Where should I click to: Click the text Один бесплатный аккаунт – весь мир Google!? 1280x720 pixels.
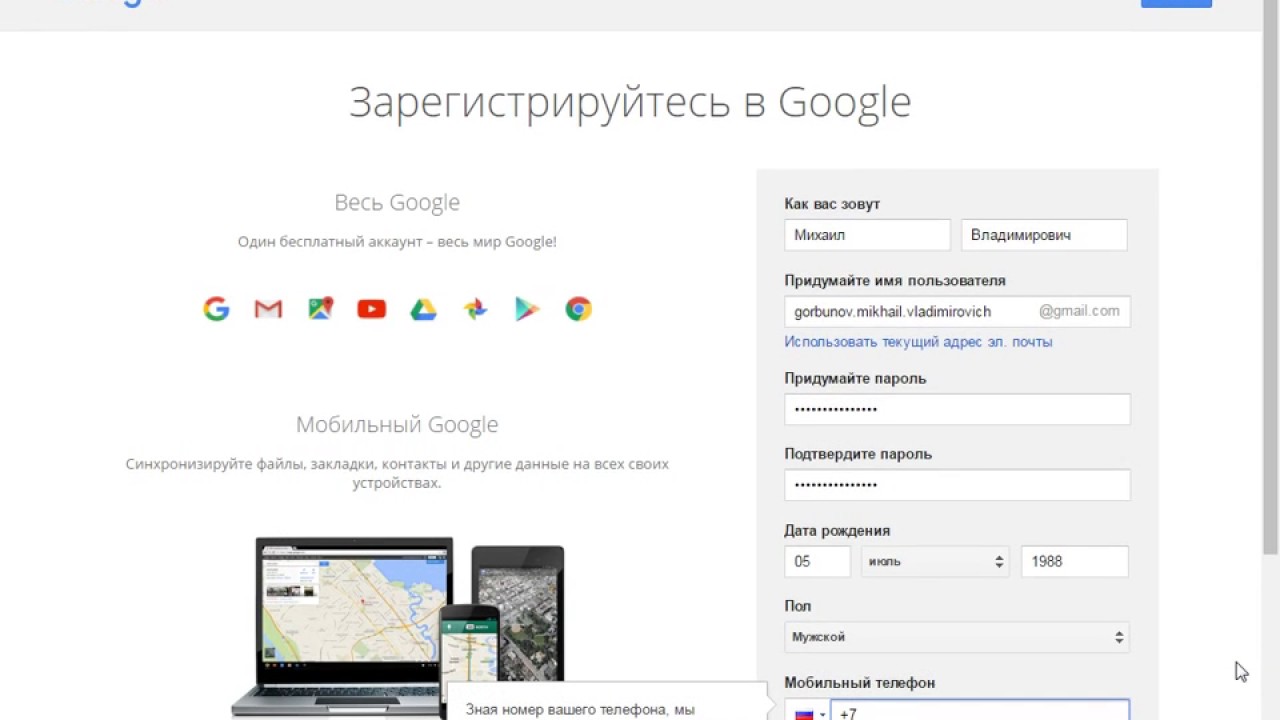[x=397, y=242]
